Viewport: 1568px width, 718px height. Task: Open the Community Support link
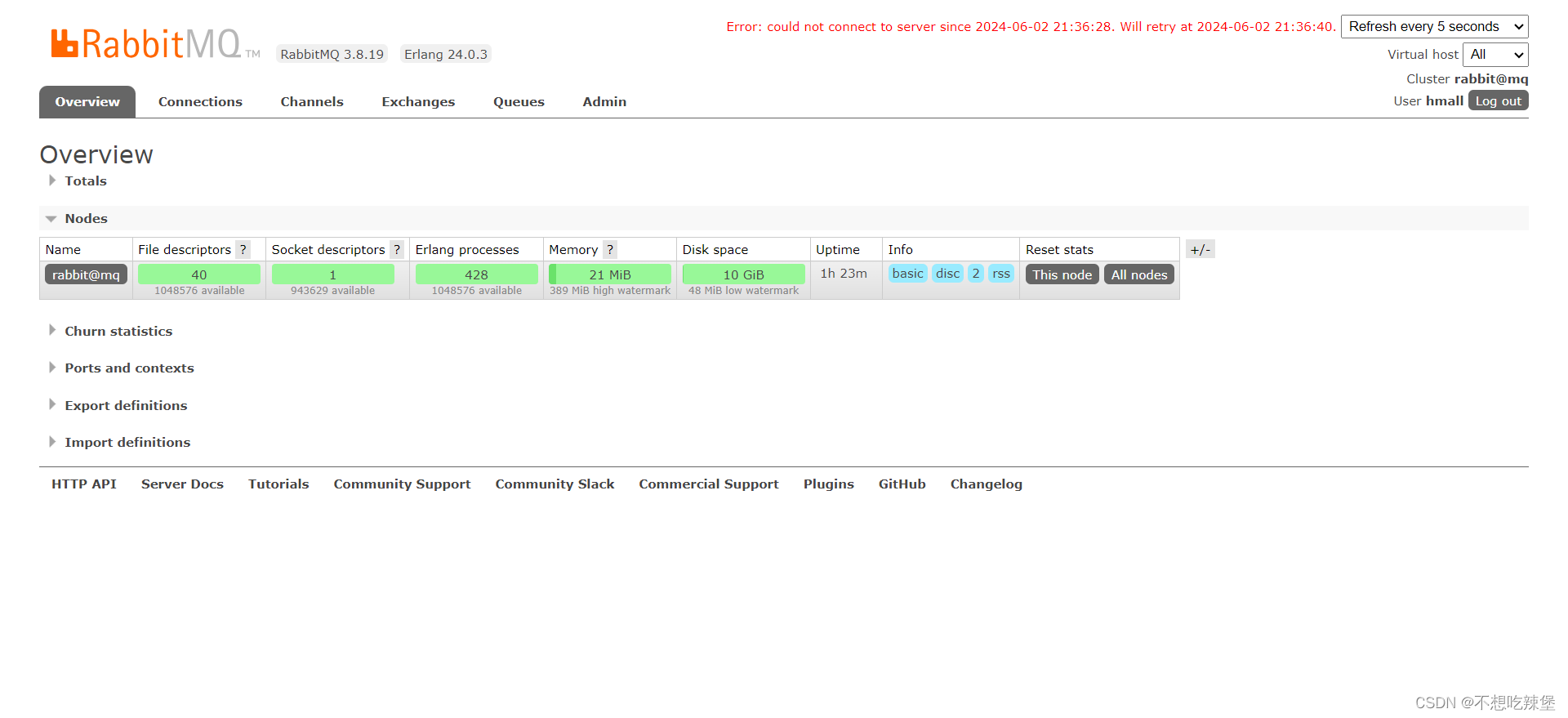[402, 484]
